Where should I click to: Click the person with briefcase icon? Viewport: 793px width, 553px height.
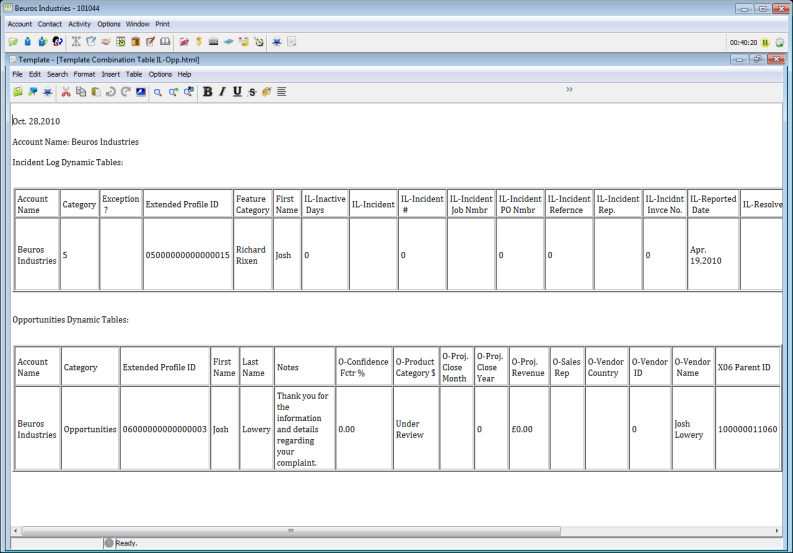pyautogui.click(x=42, y=42)
